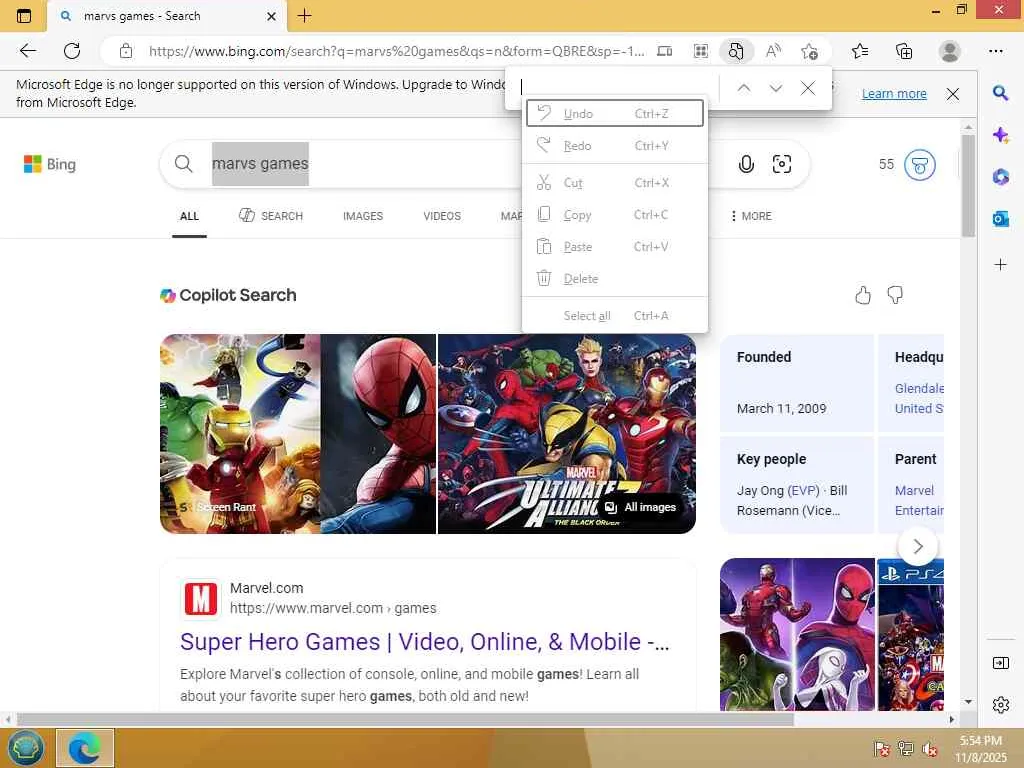1024x768 pixels.
Task: Reload the page with the Refresh icon
Action: tap(72, 51)
